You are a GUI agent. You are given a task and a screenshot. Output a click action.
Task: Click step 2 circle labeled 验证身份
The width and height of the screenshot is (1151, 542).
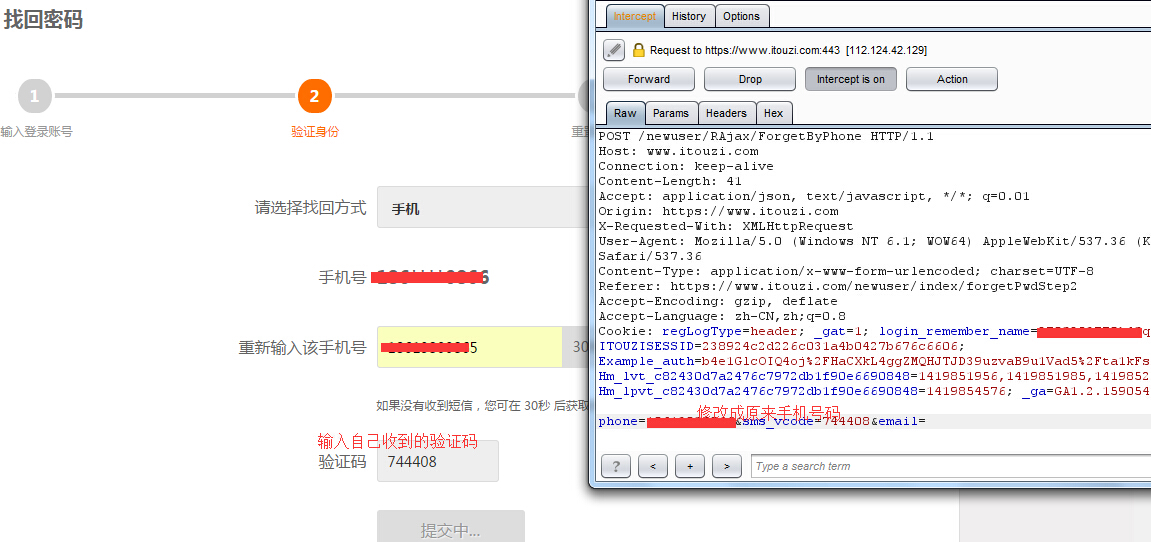(315, 95)
